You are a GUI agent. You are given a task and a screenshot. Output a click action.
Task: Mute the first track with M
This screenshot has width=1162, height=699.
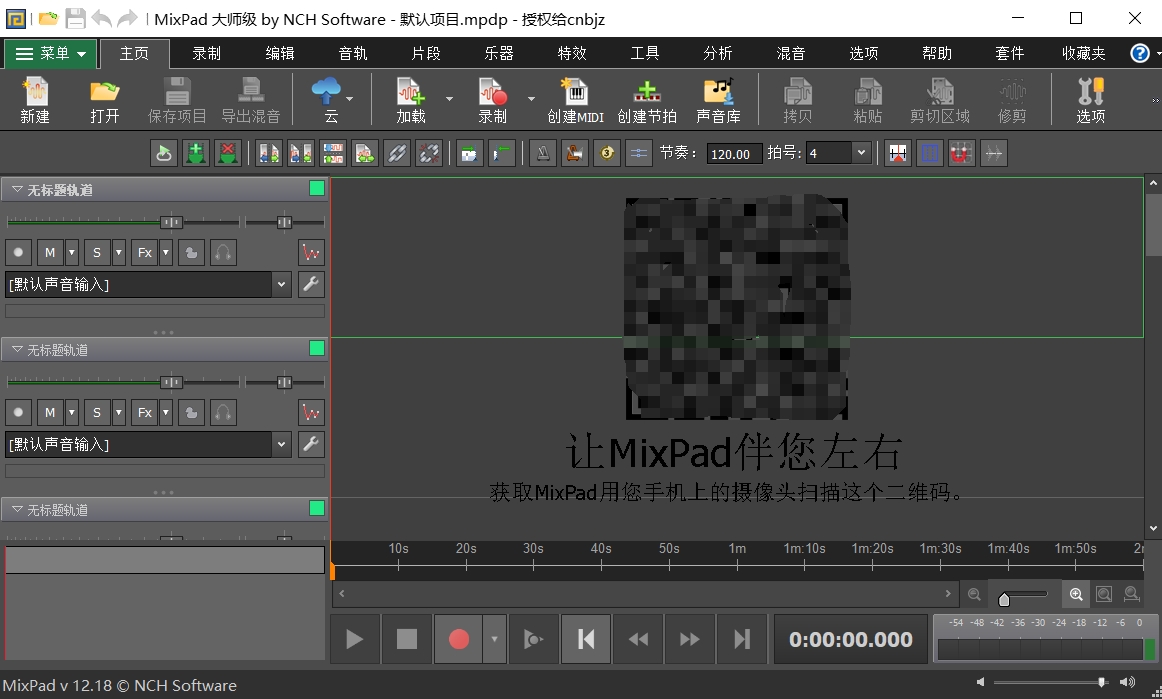point(50,252)
